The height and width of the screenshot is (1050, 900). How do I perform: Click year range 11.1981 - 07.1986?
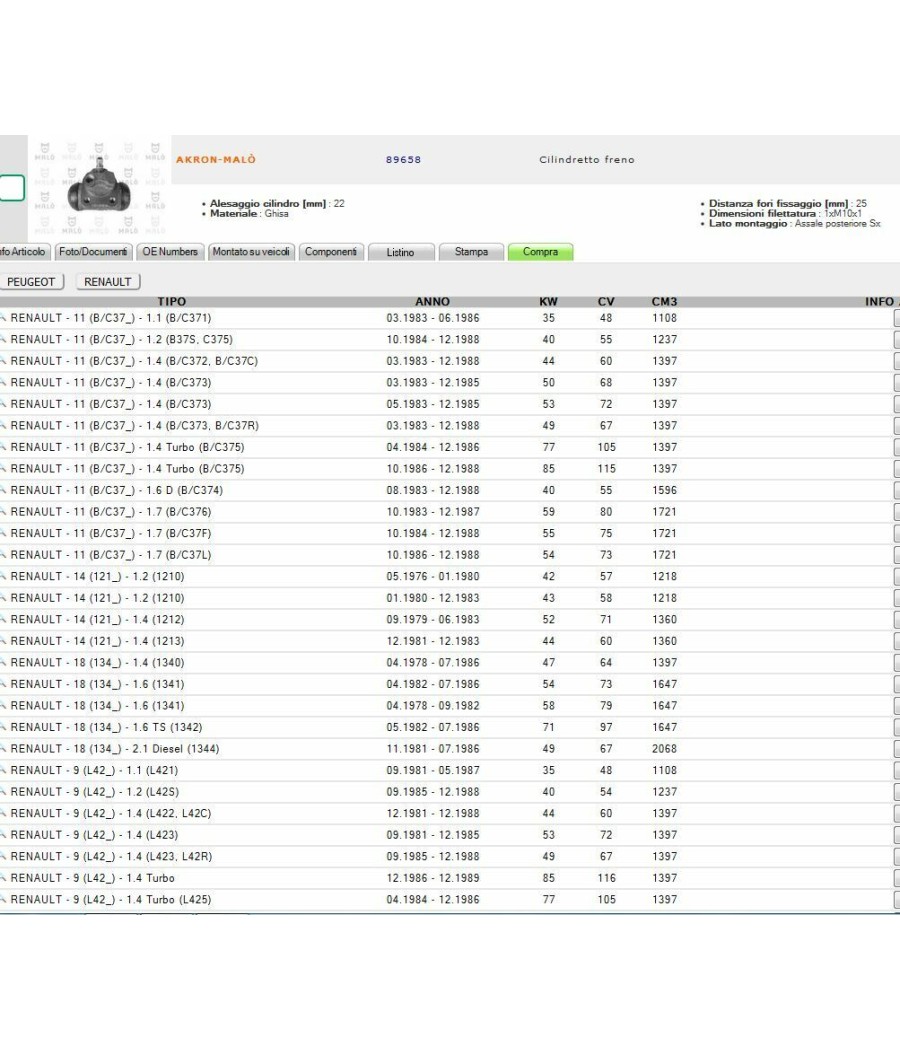coord(433,749)
